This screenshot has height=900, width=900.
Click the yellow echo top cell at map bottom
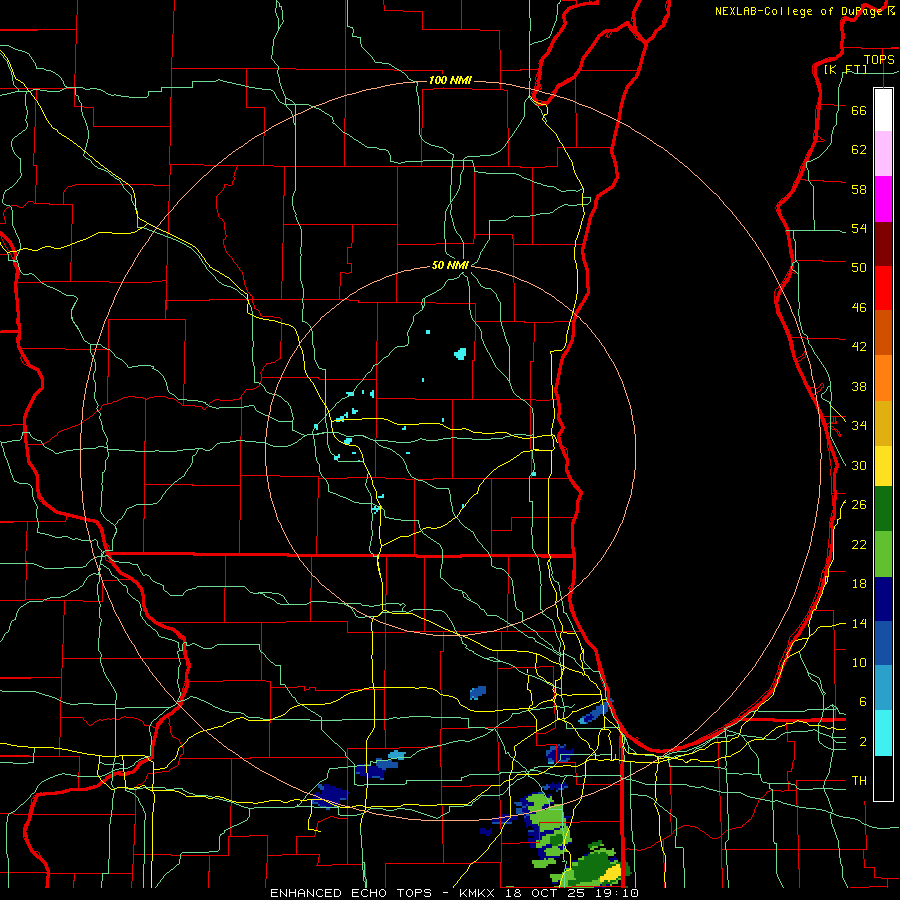click(612, 874)
